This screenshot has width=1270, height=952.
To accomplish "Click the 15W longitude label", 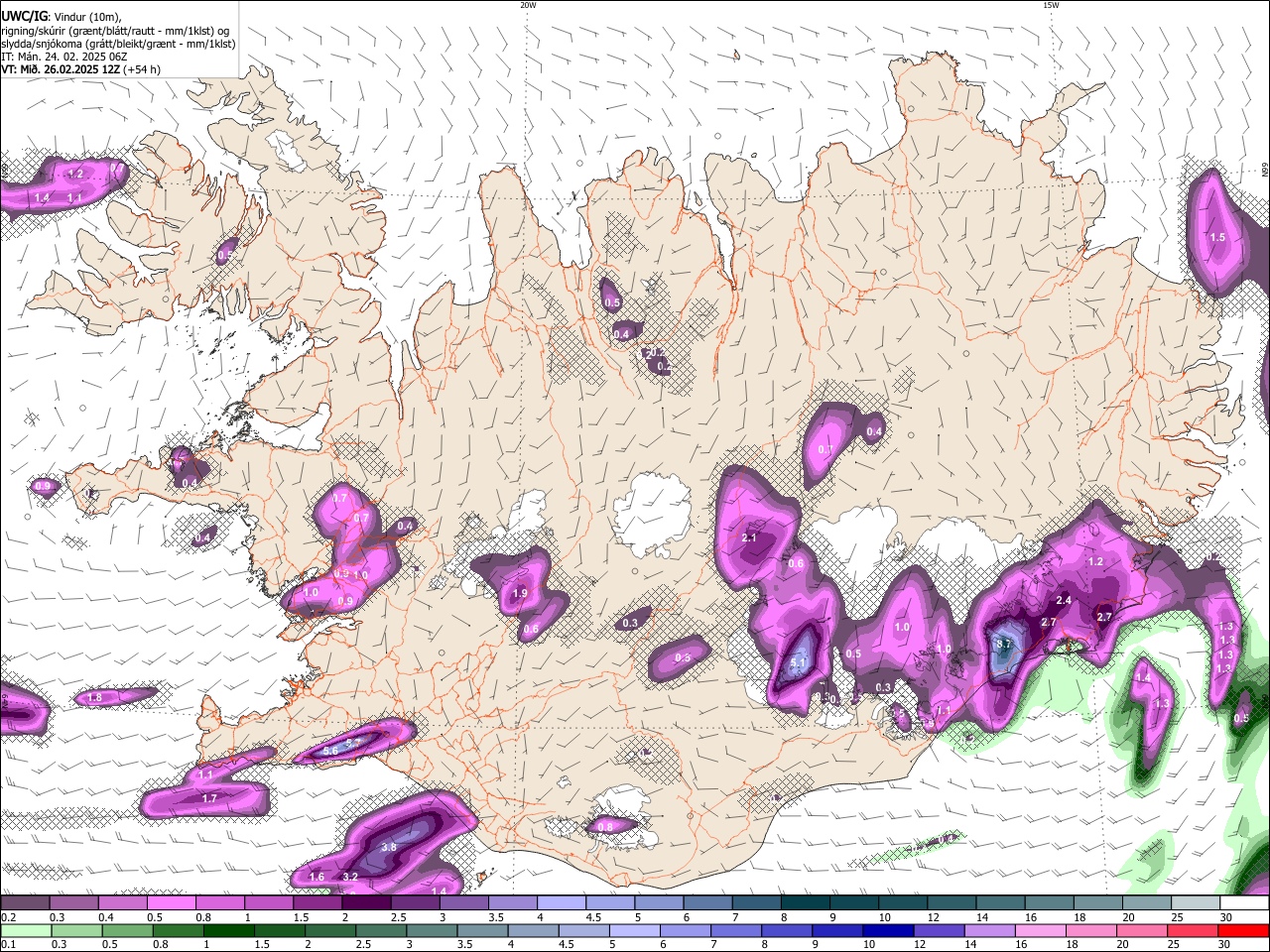I will [x=1051, y=5].
